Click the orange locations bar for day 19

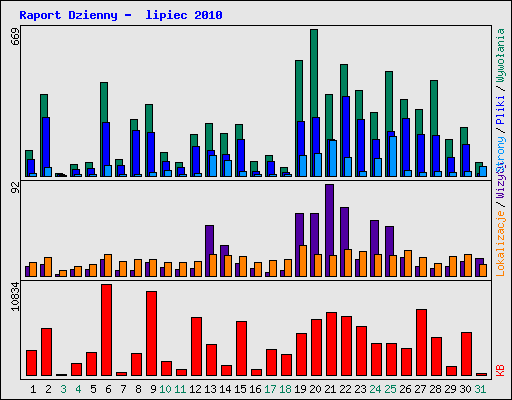tap(303, 261)
